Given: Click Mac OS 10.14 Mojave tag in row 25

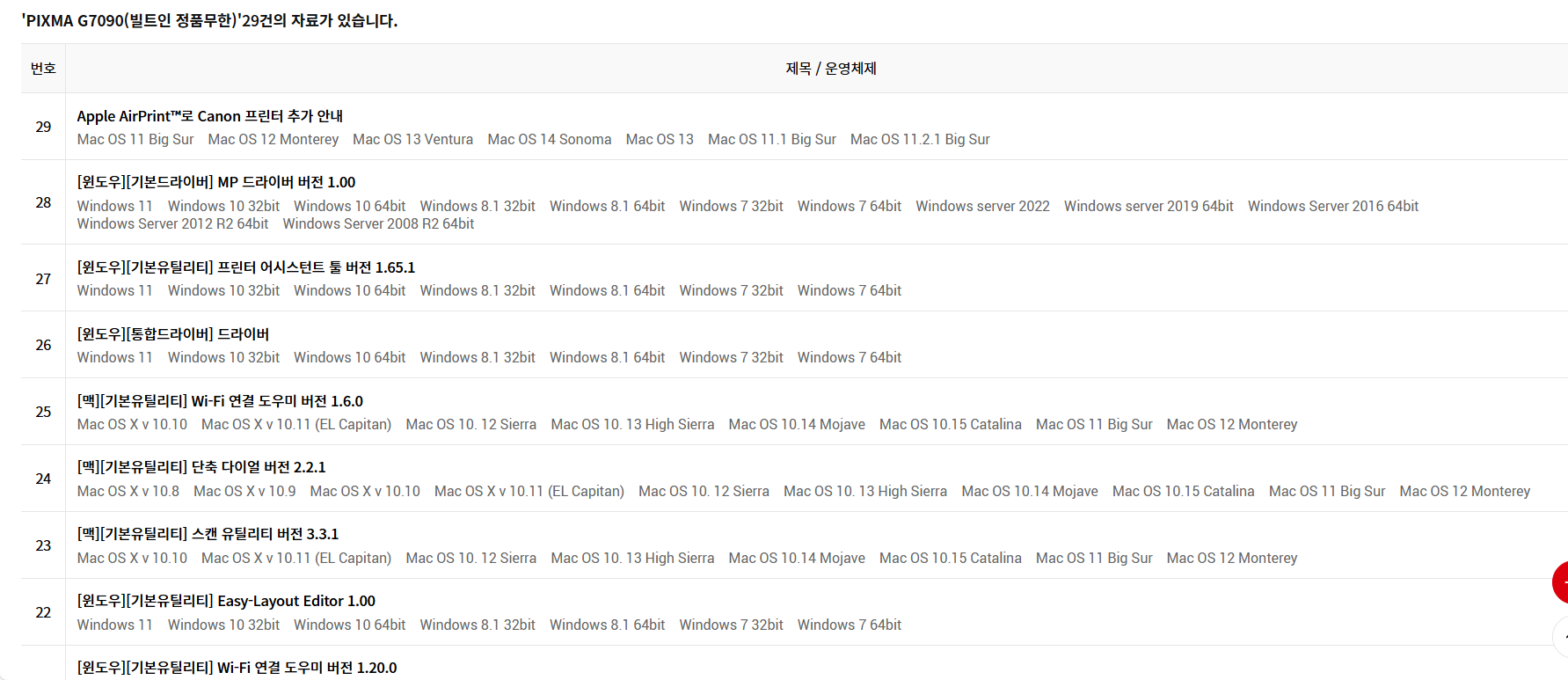Looking at the screenshot, I should (797, 424).
